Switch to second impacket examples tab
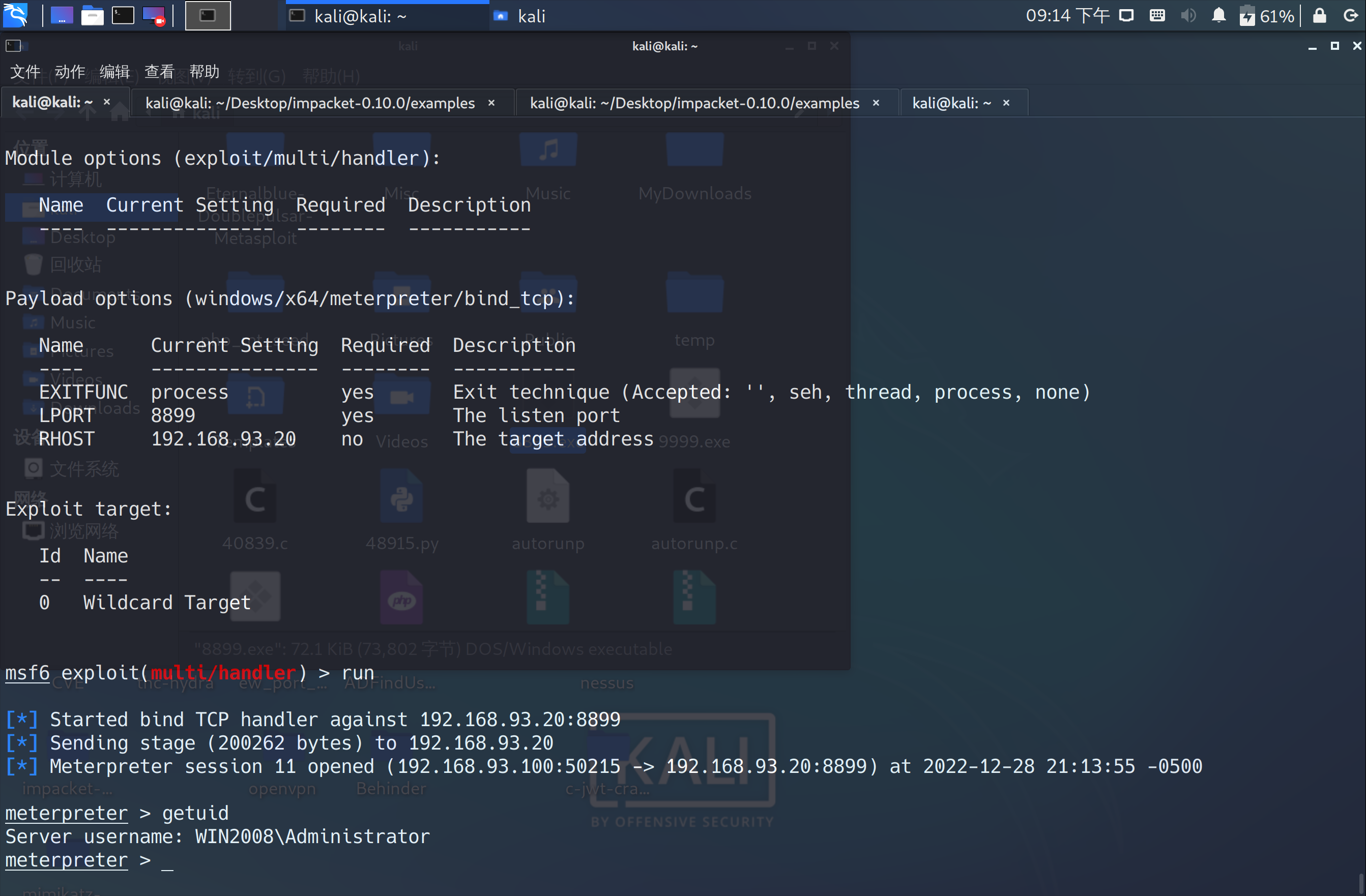Screen dimensions: 1366x896 (694, 103)
